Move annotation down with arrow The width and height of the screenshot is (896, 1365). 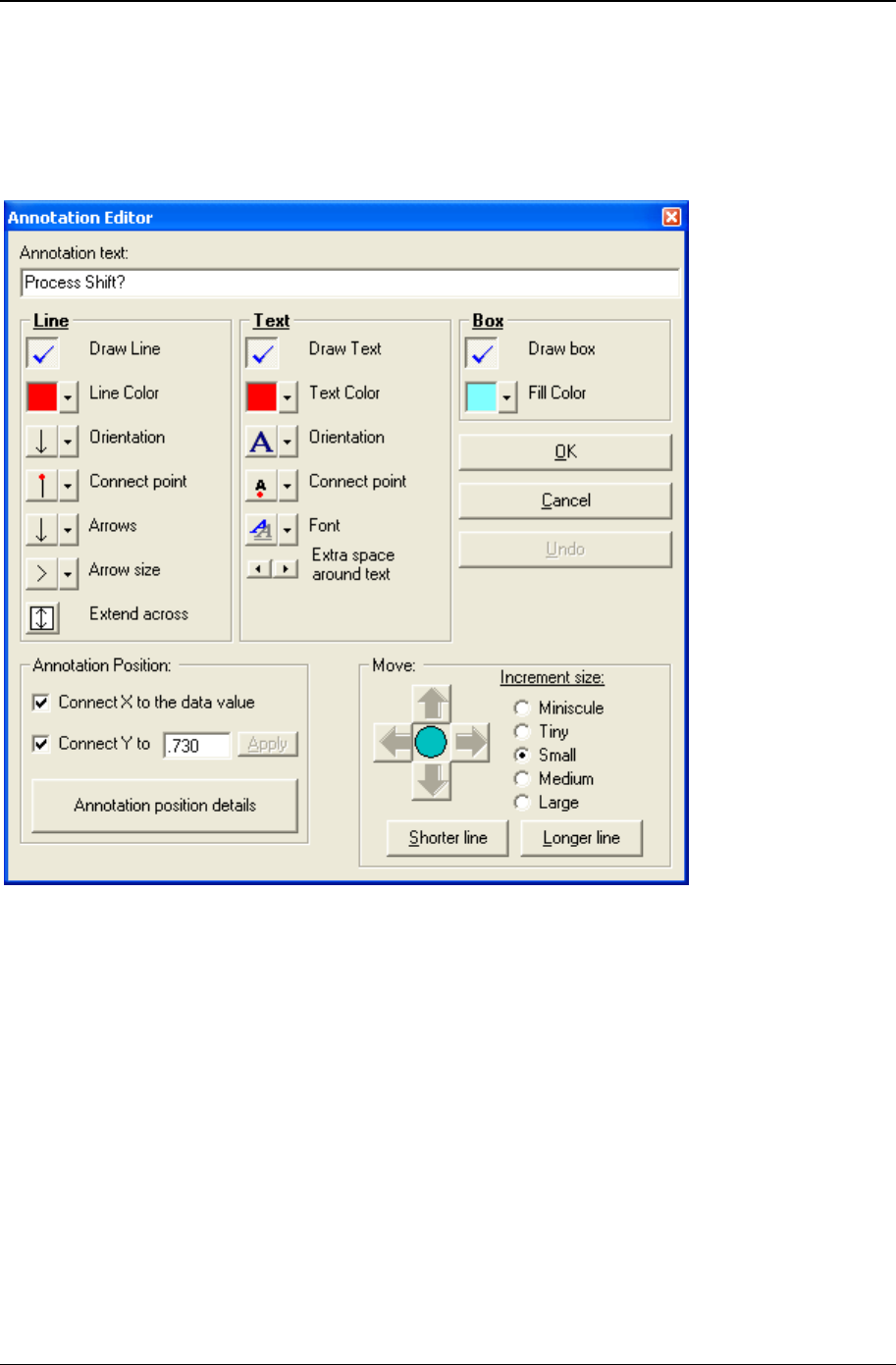[432, 780]
